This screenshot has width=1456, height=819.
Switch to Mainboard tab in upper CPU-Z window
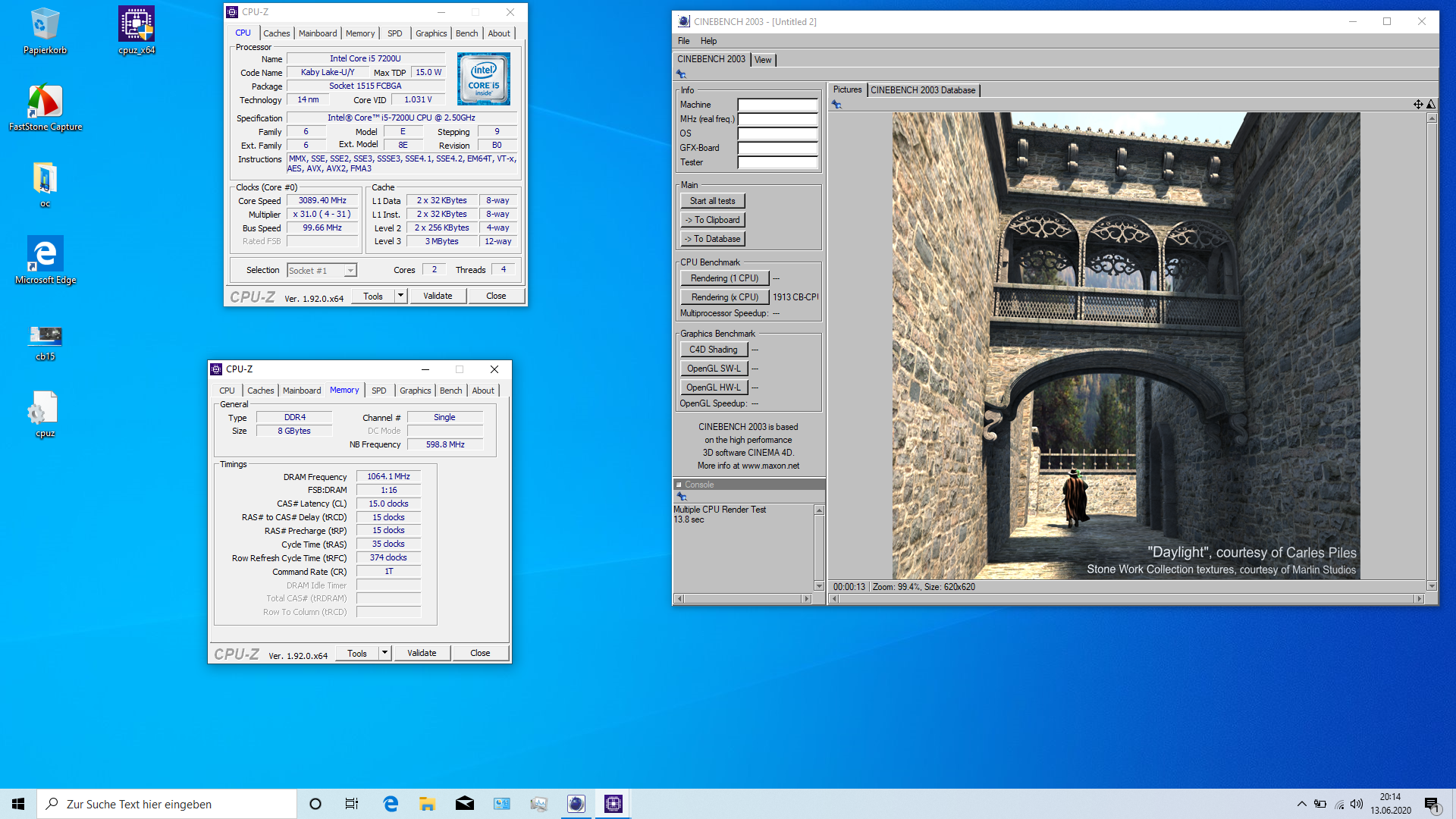(318, 33)
